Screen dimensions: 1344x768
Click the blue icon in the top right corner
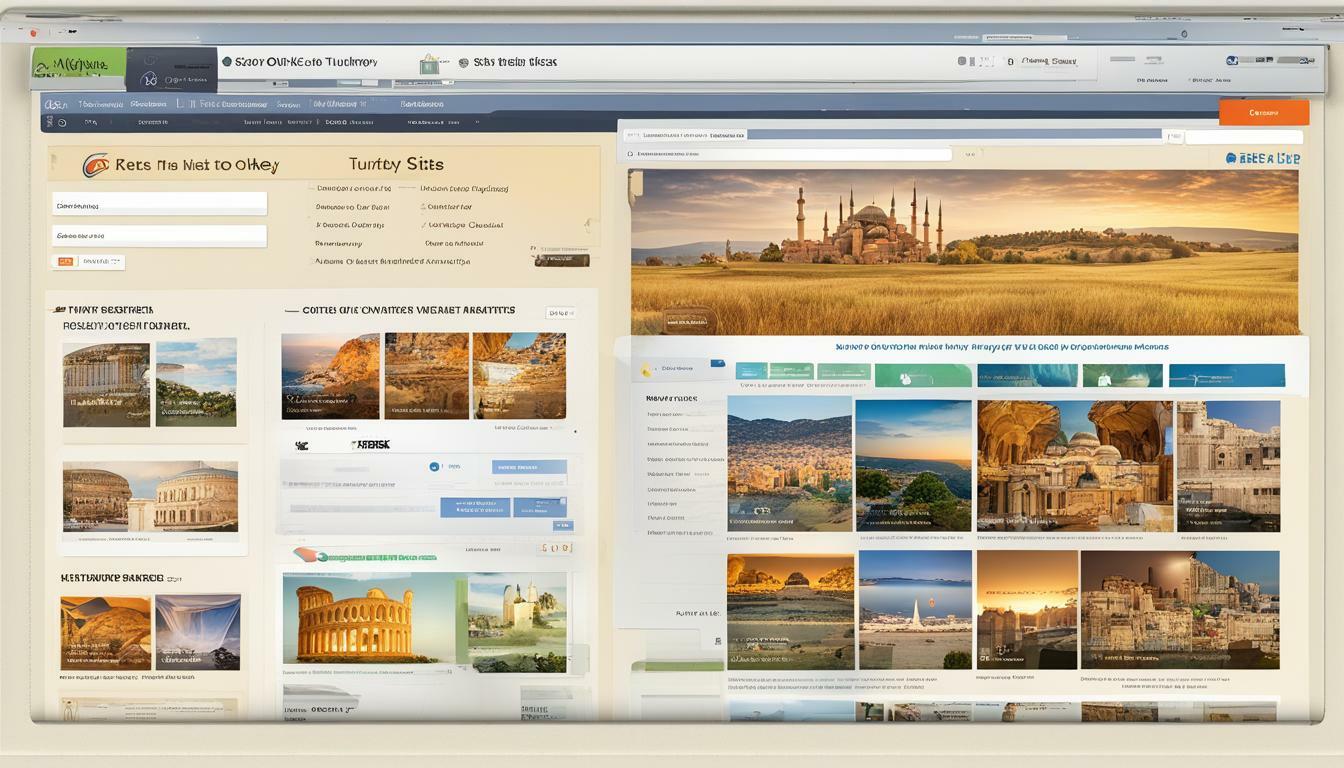point(1232,60)
